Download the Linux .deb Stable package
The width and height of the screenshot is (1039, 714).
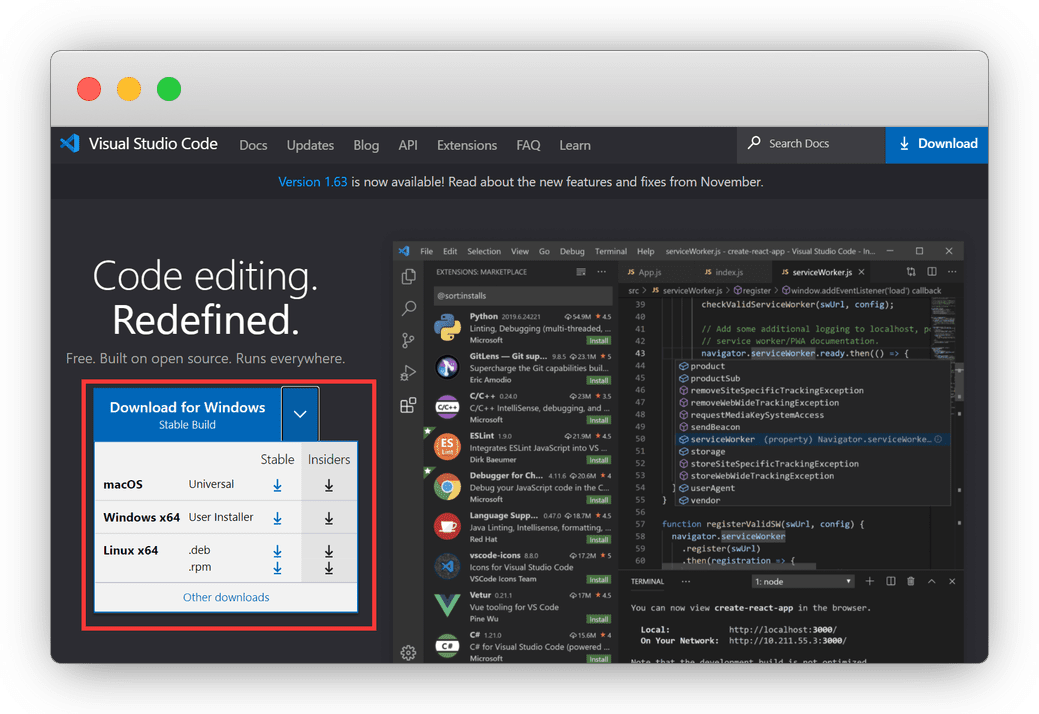click(278, 550)
